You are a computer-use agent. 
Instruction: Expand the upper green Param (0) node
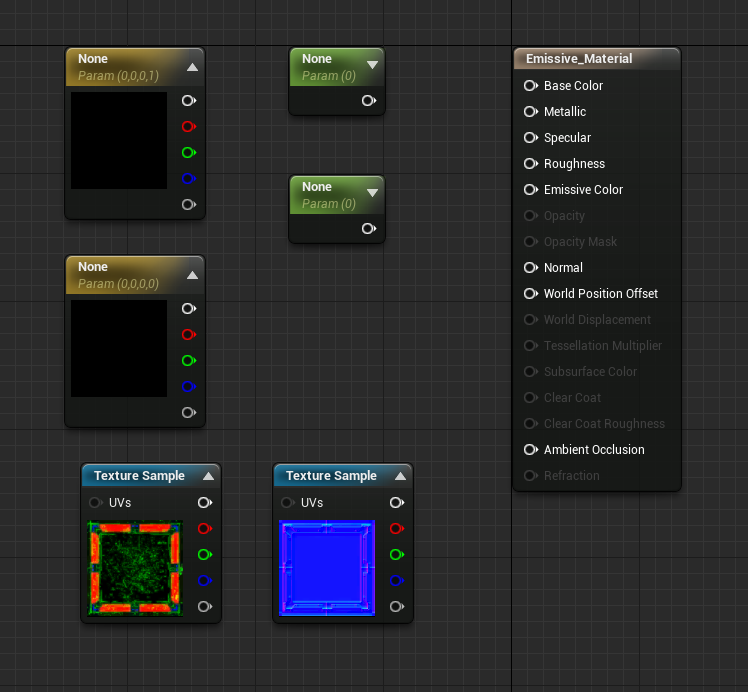[373, 65]
